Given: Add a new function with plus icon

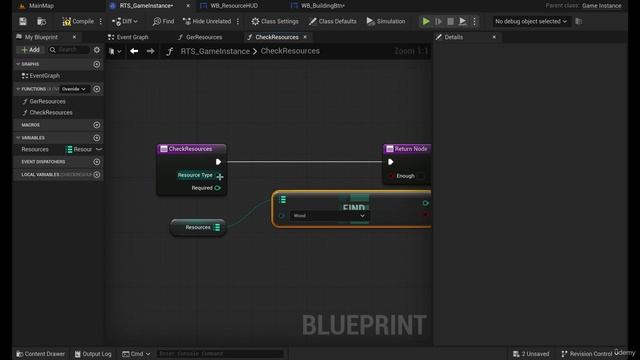Looking at the screenshot, I should [97, 89].
